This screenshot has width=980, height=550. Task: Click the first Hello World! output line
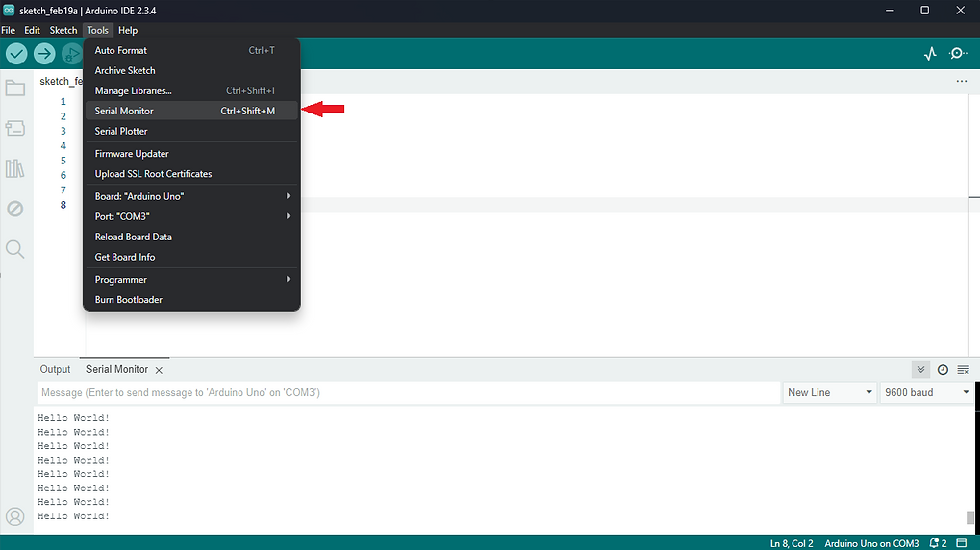point(73,418)
